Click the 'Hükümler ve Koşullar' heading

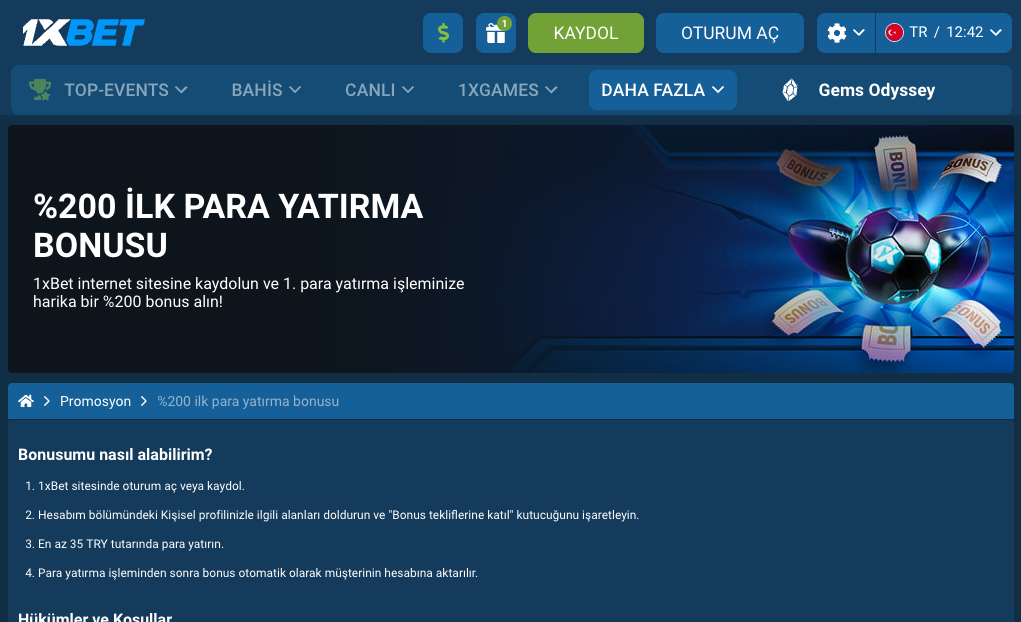point(95,616)
